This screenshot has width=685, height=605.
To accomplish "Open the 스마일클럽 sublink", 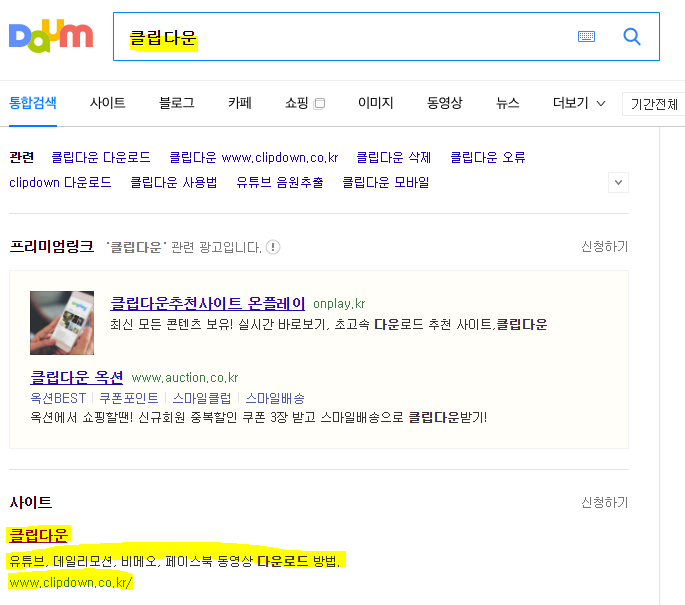I will [x=202, y=398].
